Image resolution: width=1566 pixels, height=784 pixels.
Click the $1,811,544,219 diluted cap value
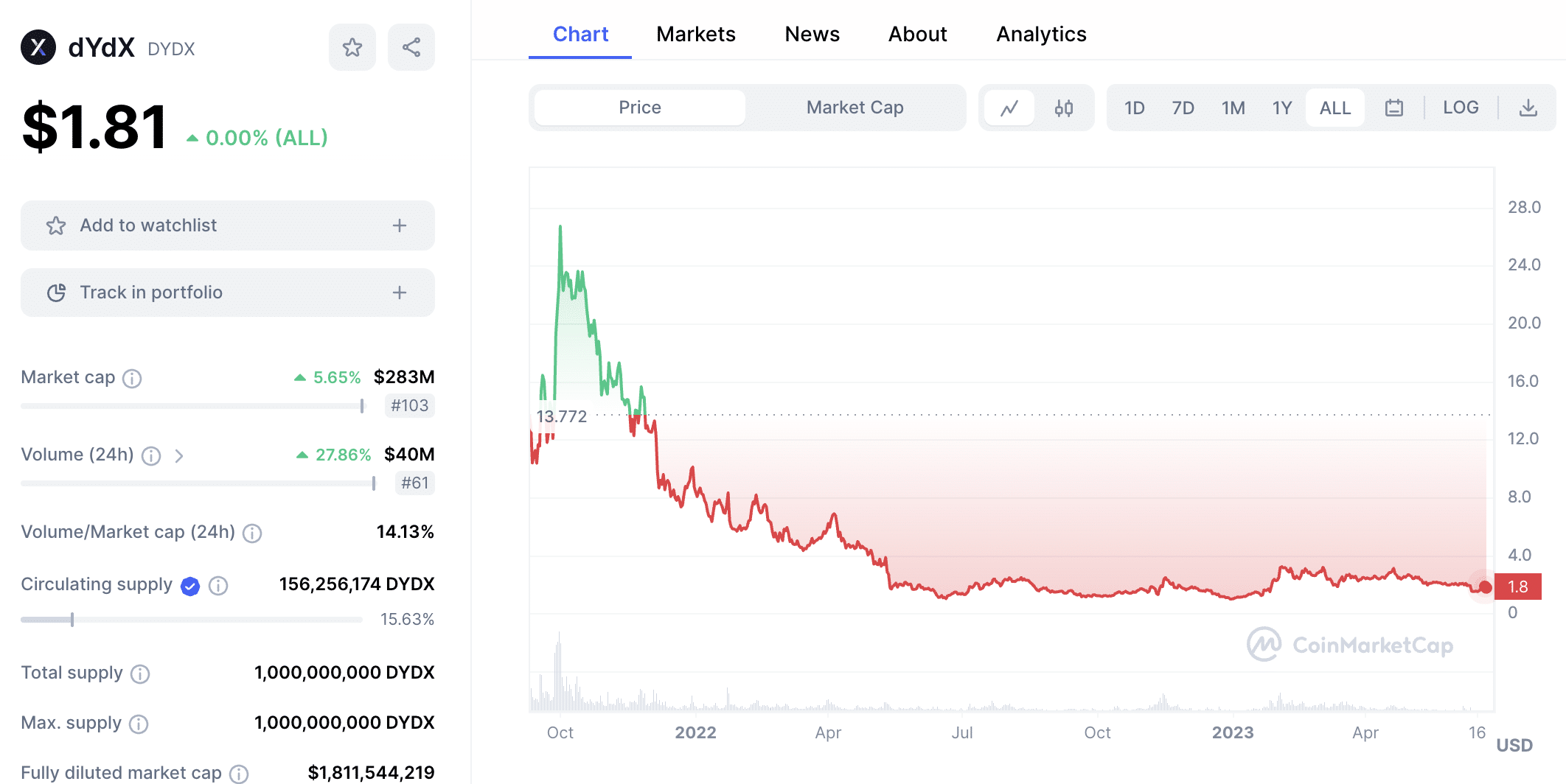[x=371, y=772]
